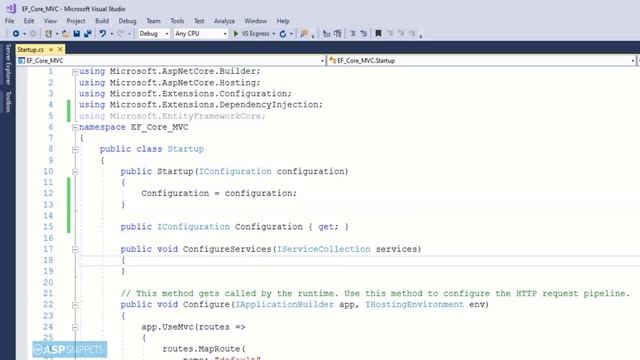Open the Edit menu
Viewport: 640px width, 360px height.
29,21
